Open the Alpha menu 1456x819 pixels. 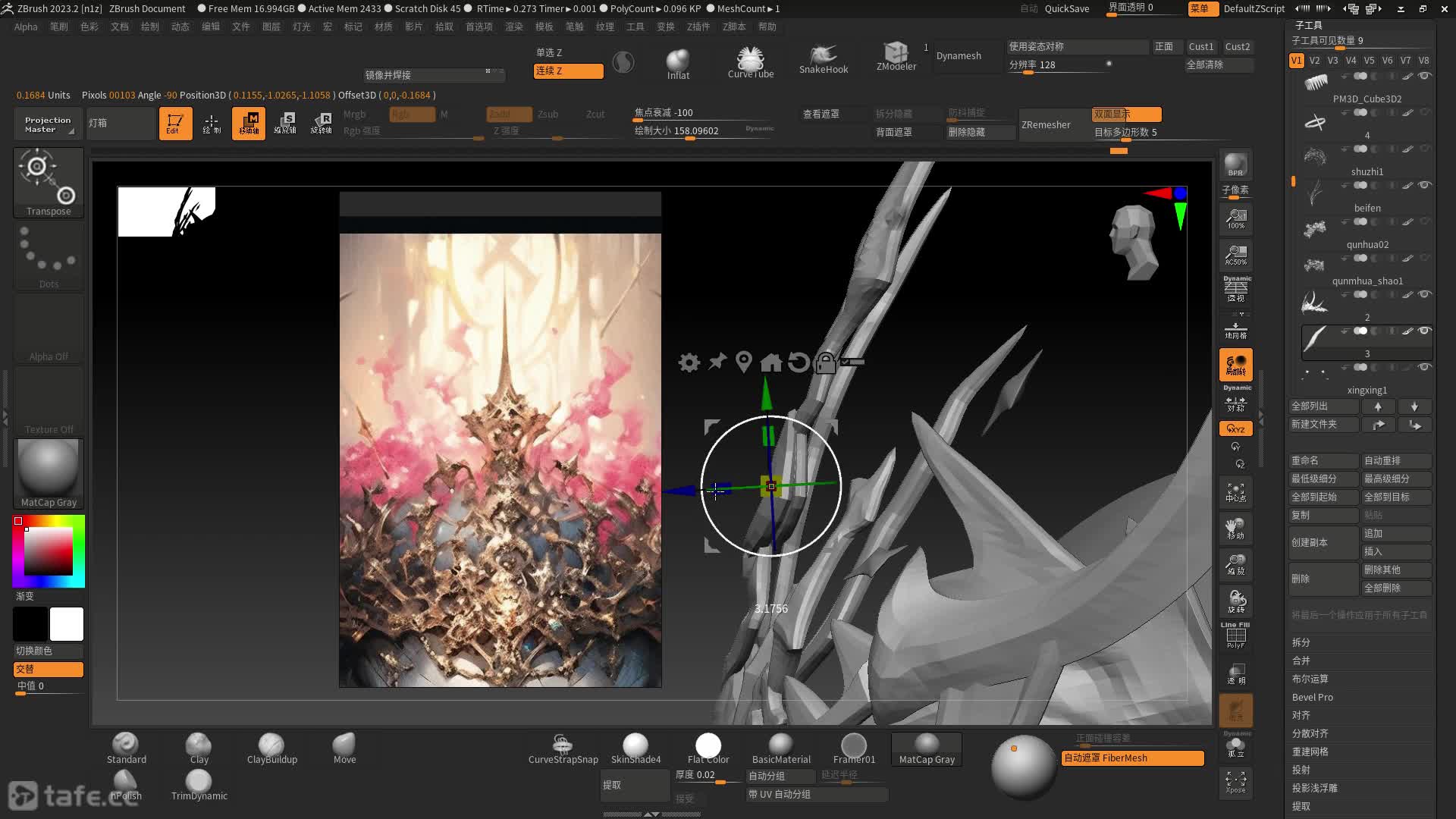coord(26,27)
